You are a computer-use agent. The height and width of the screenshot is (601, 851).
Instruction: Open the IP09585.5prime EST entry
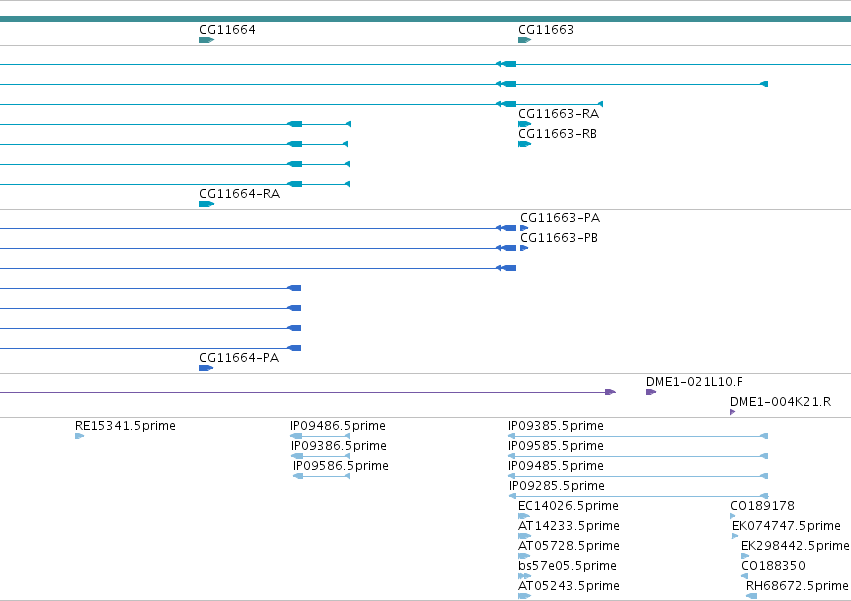tap(556, 446)
